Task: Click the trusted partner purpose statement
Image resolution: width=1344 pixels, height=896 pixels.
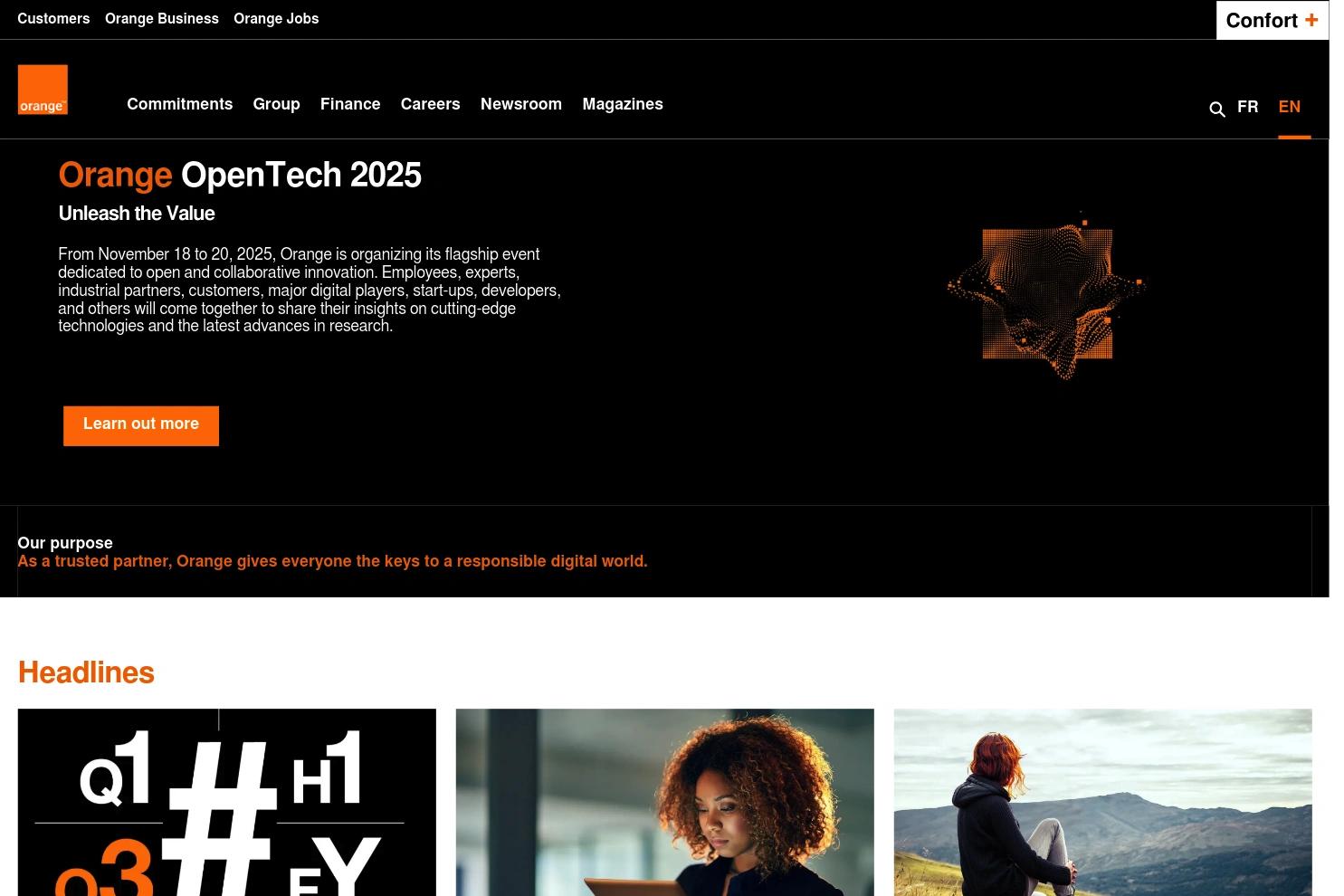Action: coord(332,561)
